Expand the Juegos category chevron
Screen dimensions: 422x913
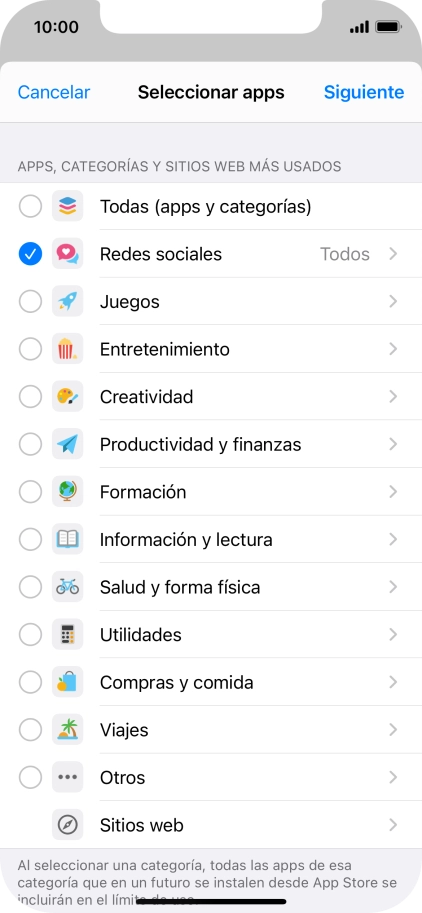click(393, 302)
